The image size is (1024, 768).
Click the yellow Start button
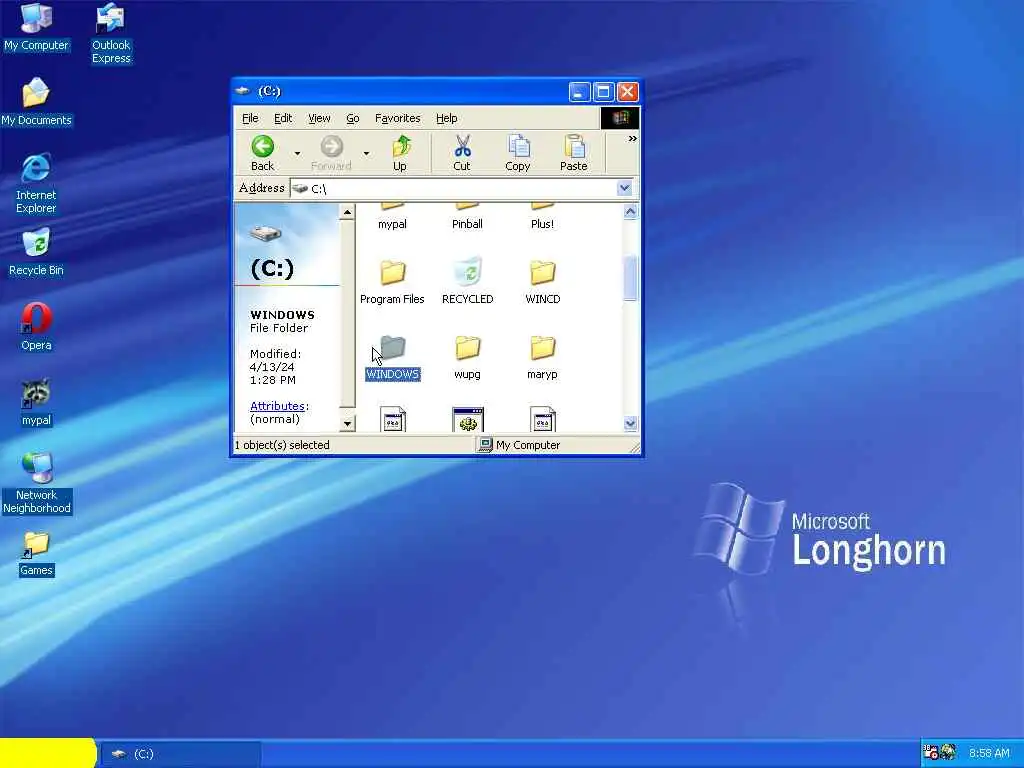coord(48,753)
